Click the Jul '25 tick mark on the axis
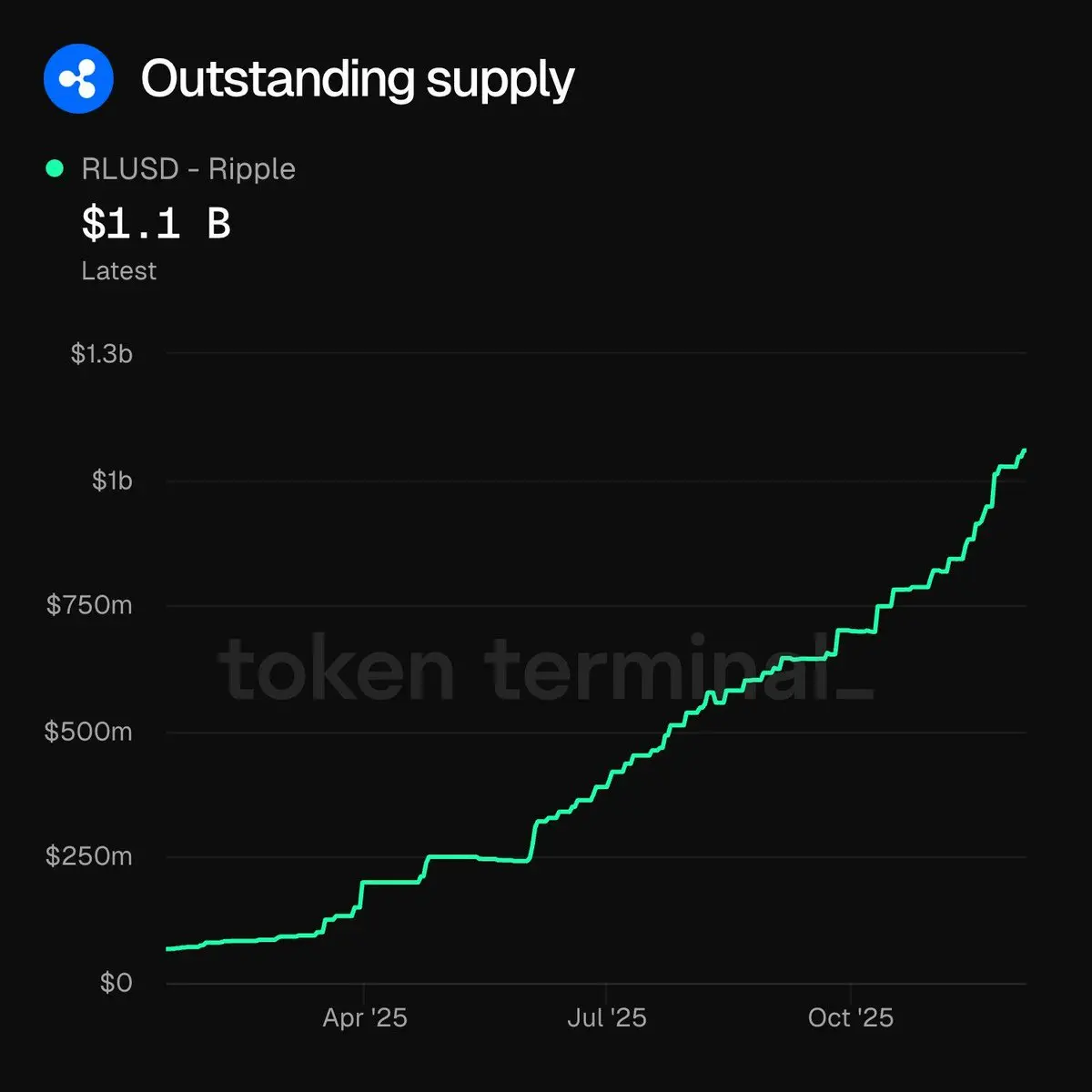 coord(606,990)
